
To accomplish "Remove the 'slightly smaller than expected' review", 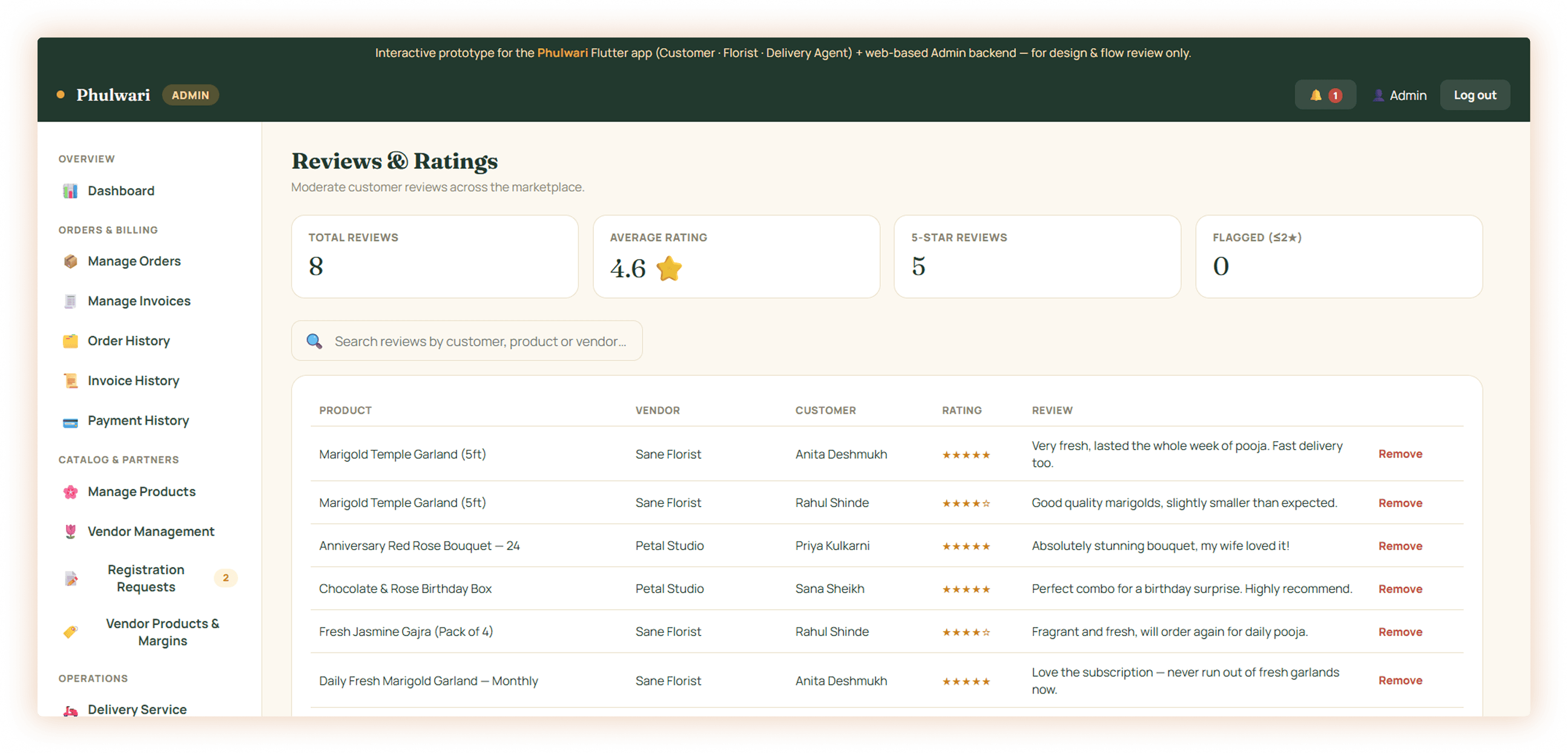I will (x=1400, y=503).
